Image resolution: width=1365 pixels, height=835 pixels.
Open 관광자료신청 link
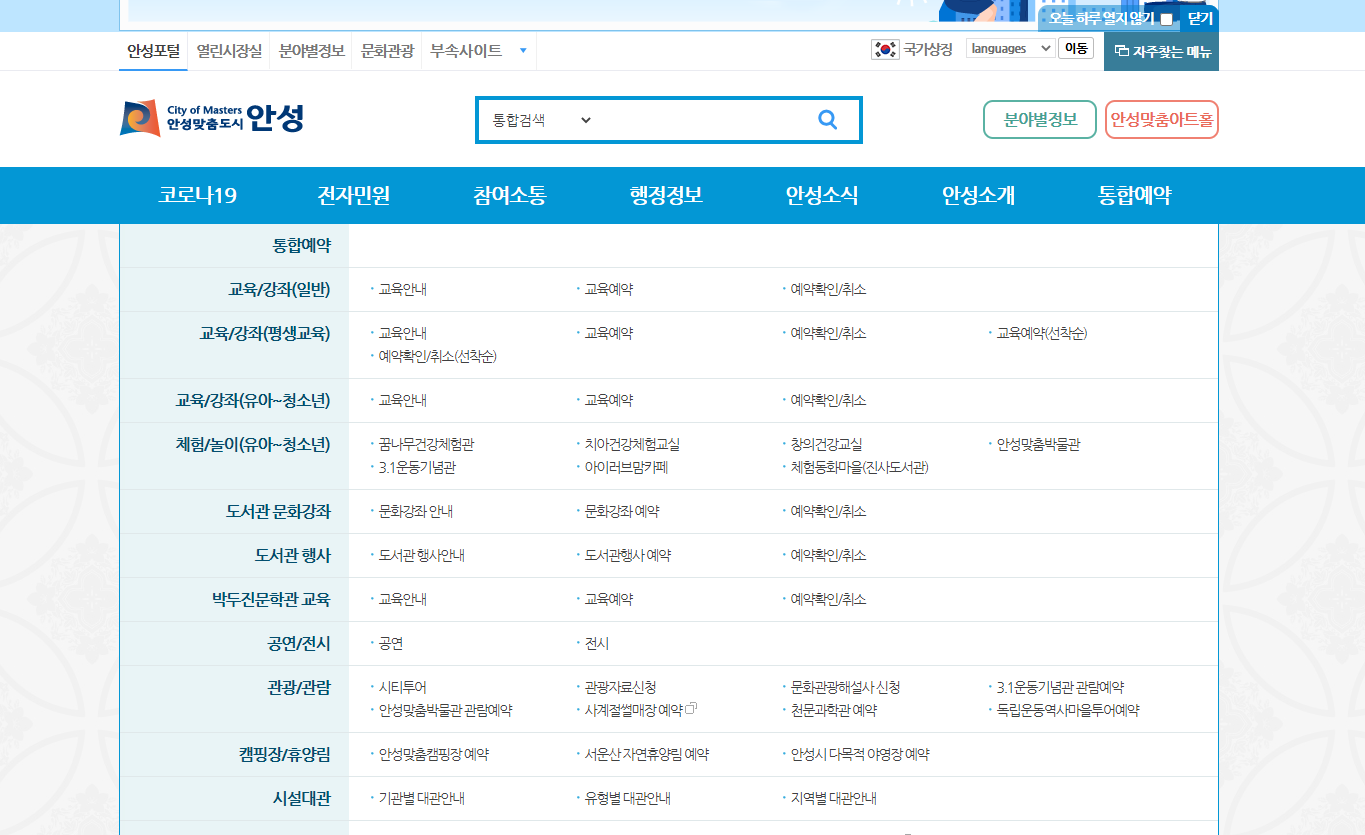pyautogui.click(x=621, y=687)
